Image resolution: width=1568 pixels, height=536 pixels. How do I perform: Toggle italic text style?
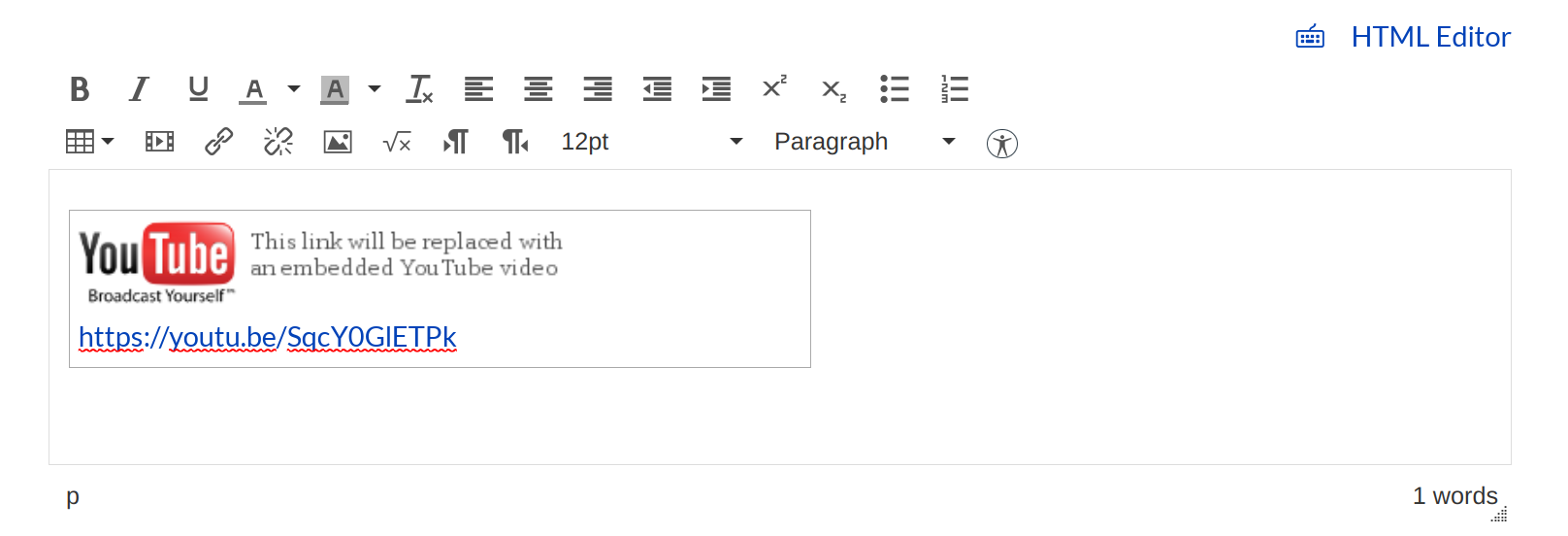point(139,89)
